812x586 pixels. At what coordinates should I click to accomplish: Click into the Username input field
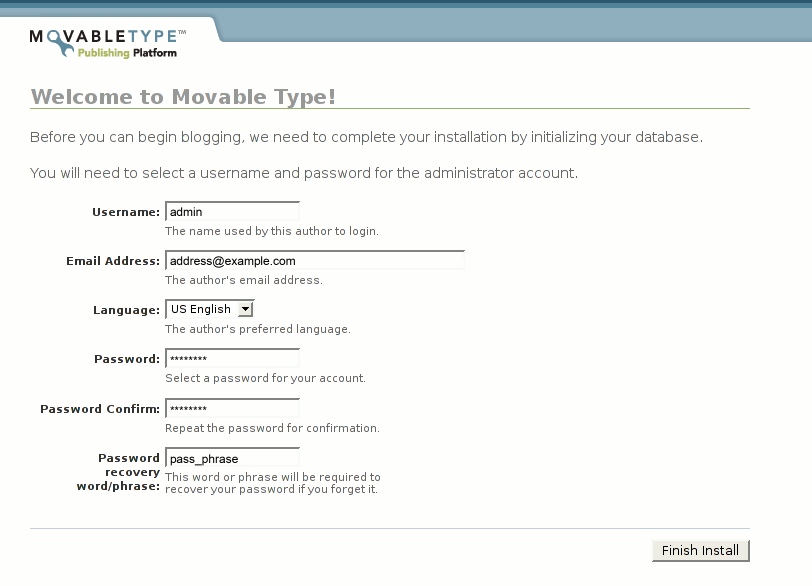coord(233,212)
